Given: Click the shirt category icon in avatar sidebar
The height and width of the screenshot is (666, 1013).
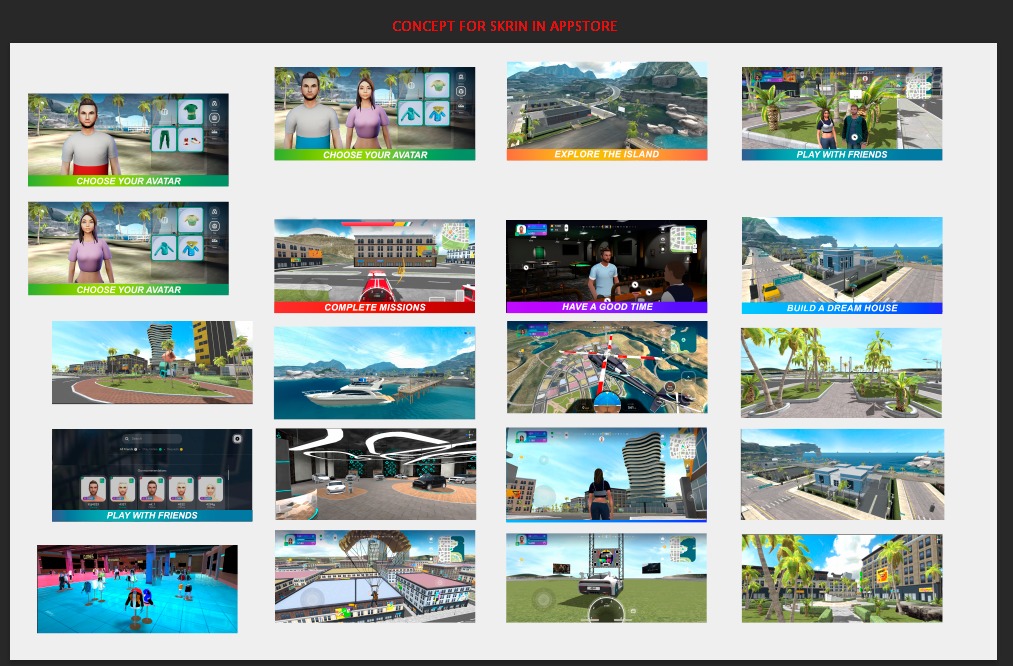Looking at the screenshot, I should click(459, 77).
